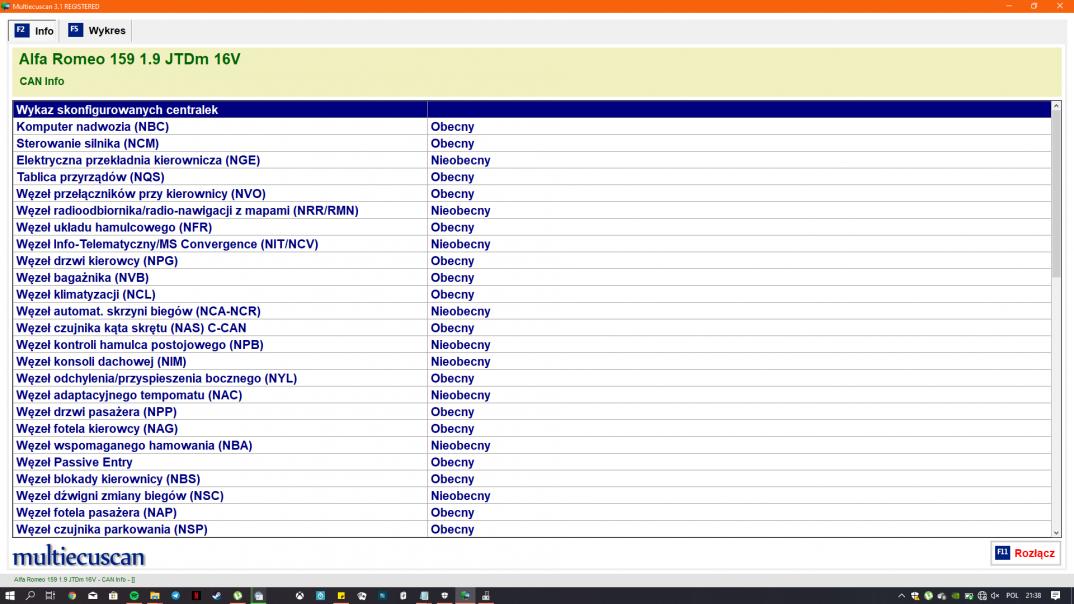Open the notification center icon

(x=1056, y=596)
